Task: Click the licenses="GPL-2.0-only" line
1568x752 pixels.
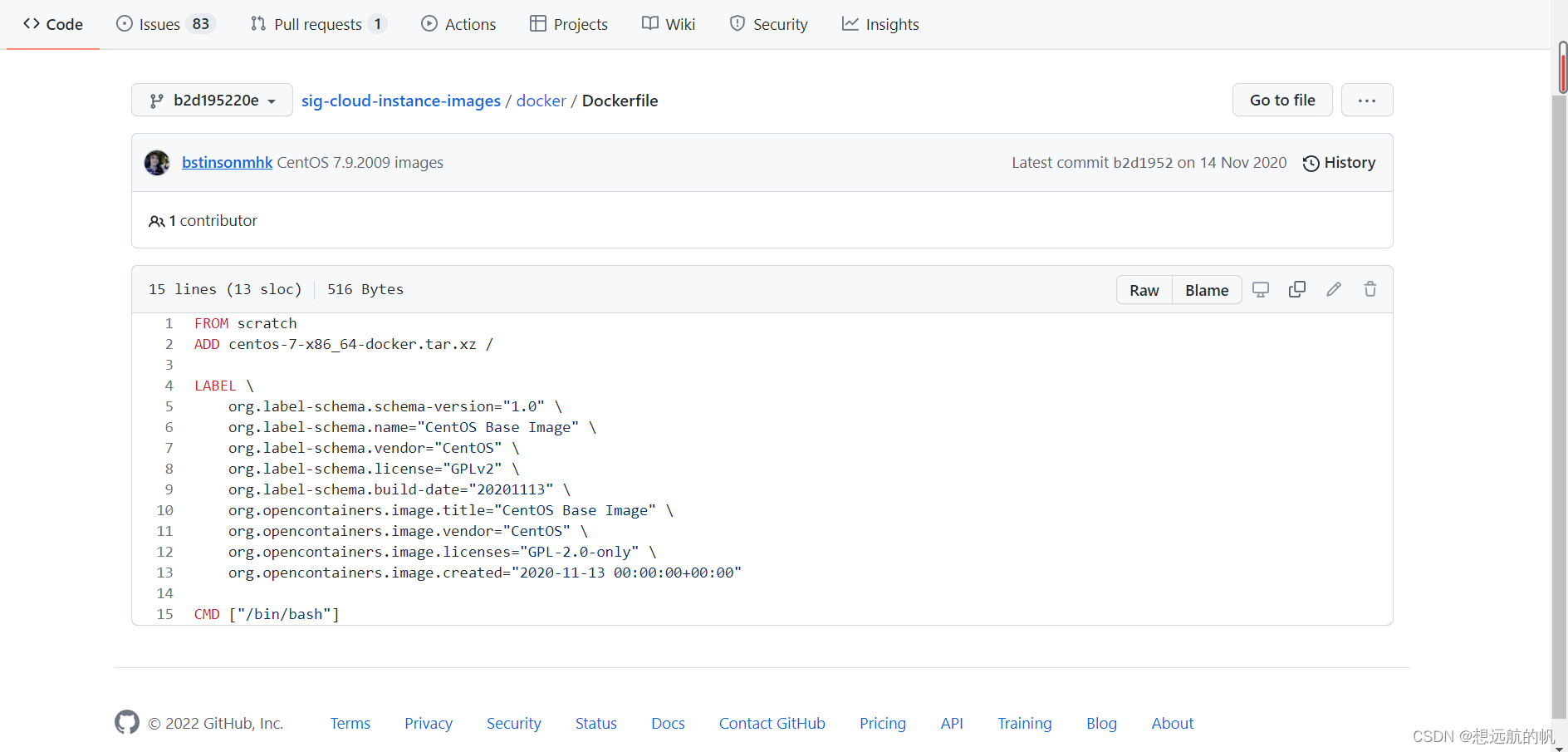Action: click(x=443, y=552)
